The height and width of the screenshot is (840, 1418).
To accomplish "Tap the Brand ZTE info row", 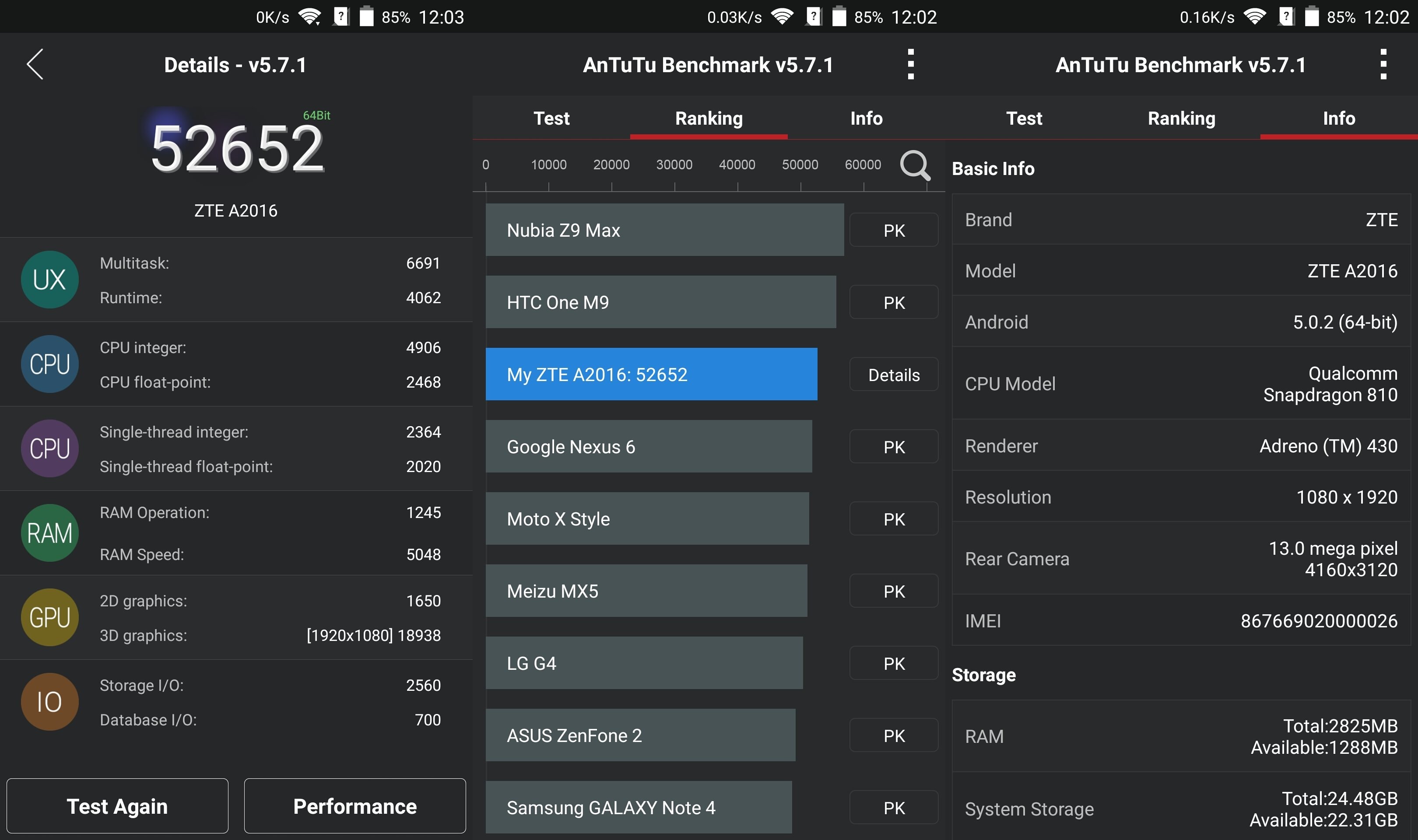I will (x=1181, y=219).
